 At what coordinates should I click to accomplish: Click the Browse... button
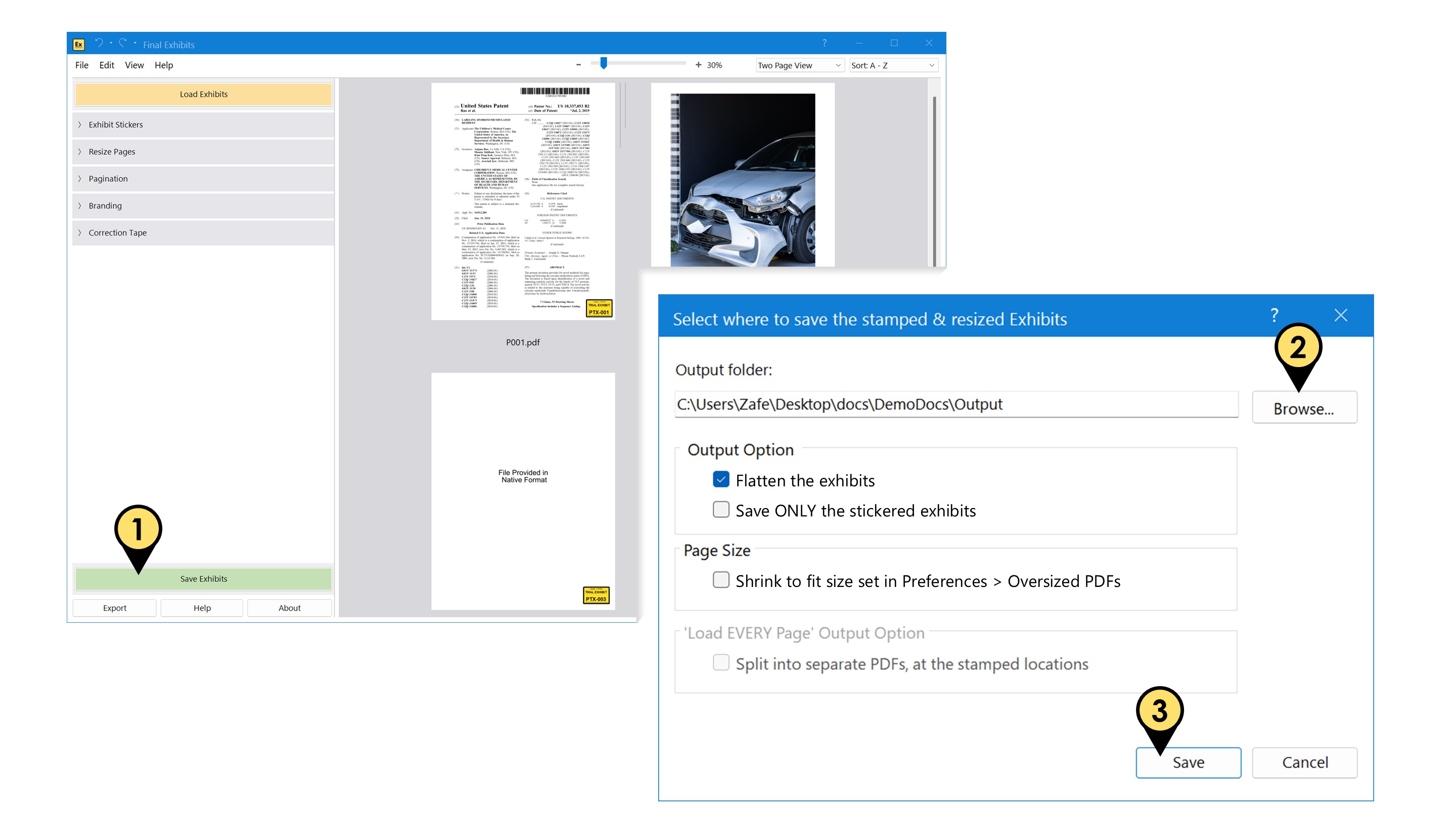coord(1303,408)
